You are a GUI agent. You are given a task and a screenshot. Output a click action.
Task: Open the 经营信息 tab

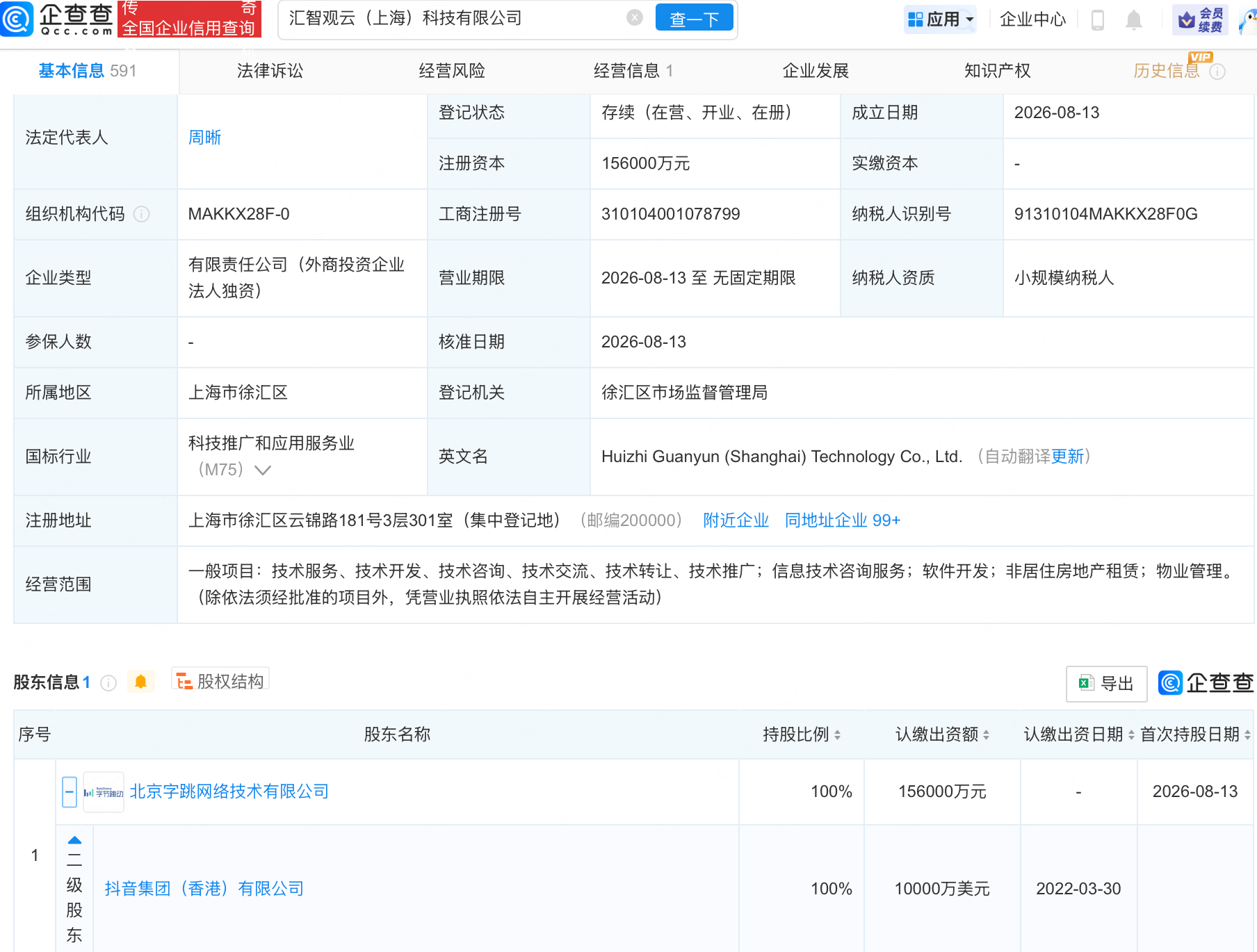pos(633,71)
